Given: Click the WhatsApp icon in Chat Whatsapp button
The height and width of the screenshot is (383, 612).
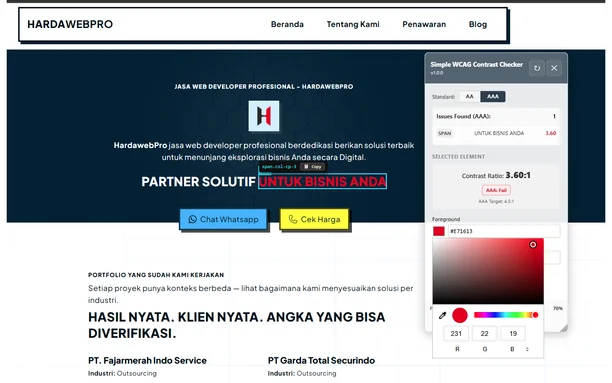Looking at the screenshot, I should click(x=192, y=219).
